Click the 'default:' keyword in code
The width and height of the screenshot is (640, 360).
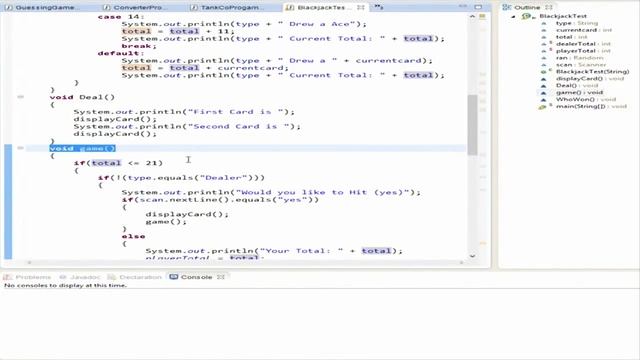(x=121, y=53)
